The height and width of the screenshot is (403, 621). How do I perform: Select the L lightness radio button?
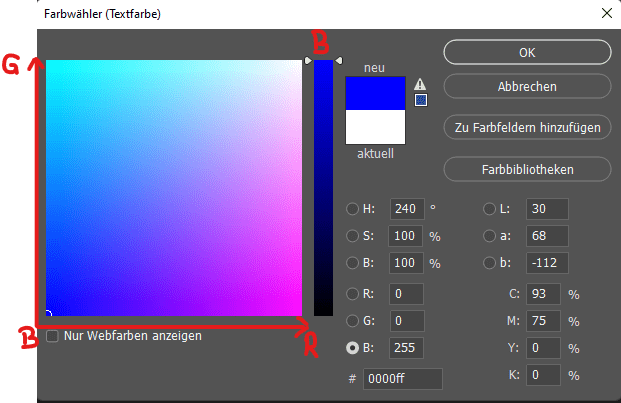pyautogui.click(x=489, y=209)
